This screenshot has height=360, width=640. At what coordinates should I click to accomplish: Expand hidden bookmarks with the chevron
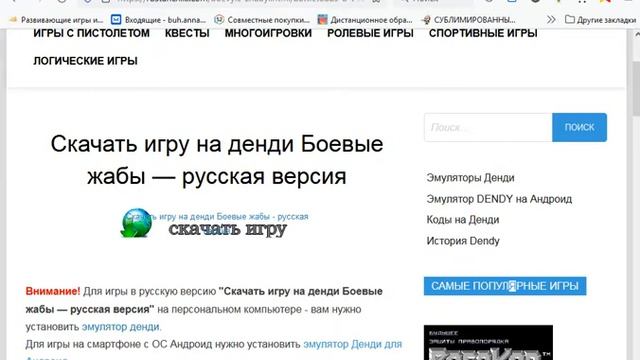pyautogui.click(x=551, y=19)
